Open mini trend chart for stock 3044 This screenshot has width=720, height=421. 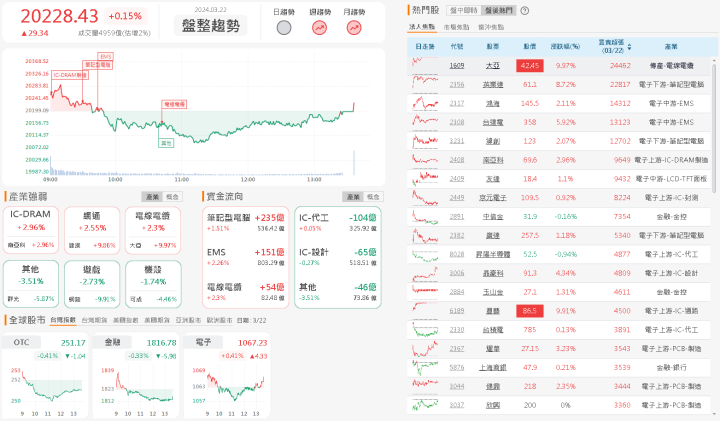[x=425, y=386]
